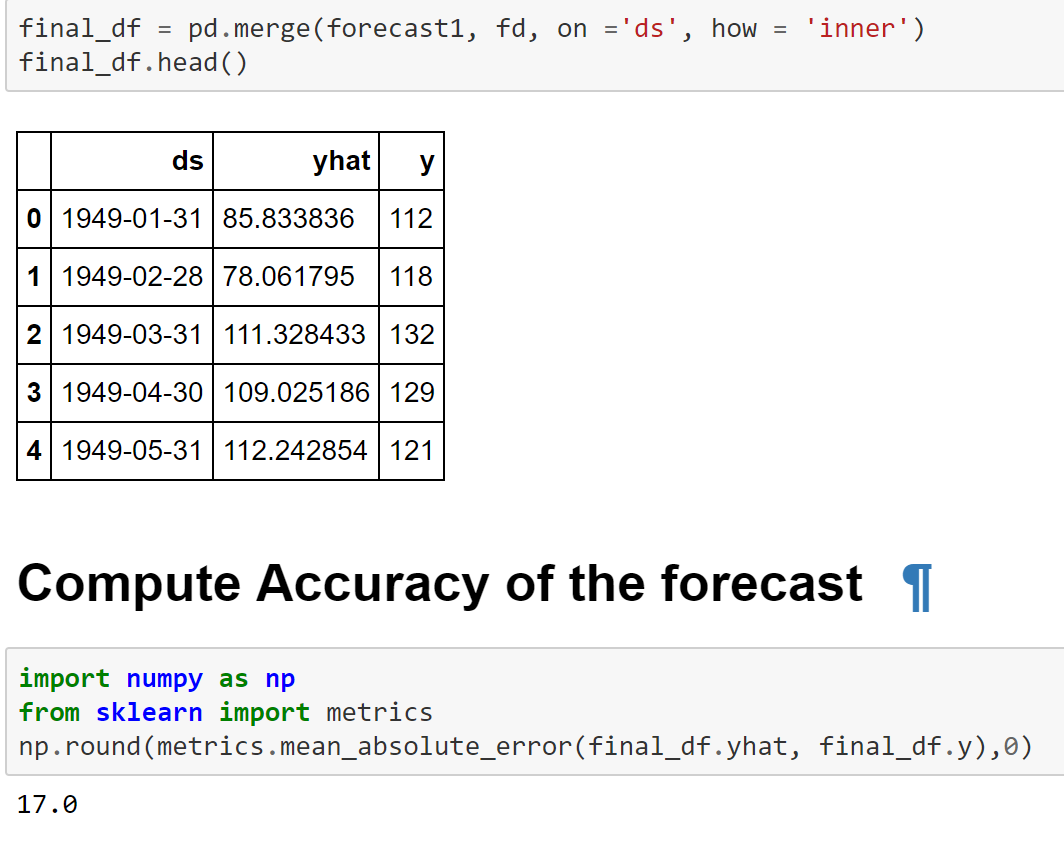1064x842 pixels.
Task: Click the y value 129
Action: click(412, 392)
